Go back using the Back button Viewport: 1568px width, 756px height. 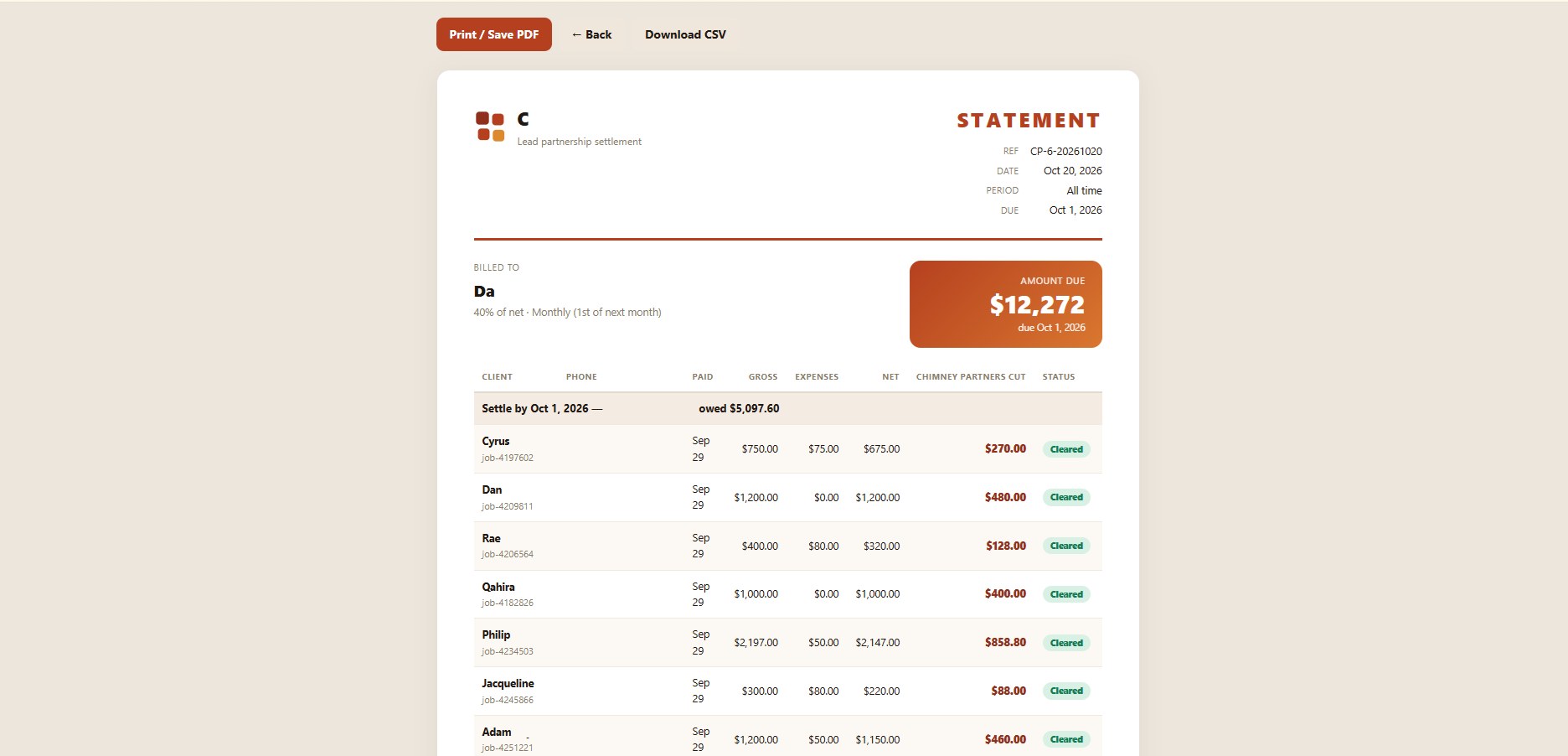[591, 34]
